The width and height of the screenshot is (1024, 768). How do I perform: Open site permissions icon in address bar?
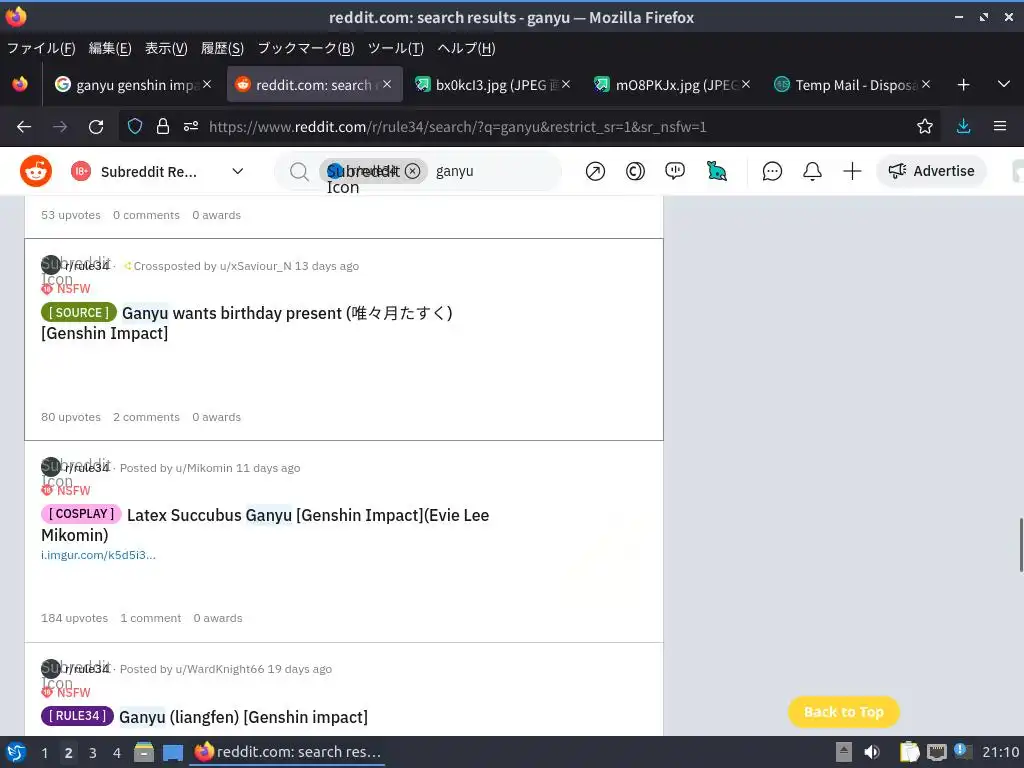click(191, 126)
